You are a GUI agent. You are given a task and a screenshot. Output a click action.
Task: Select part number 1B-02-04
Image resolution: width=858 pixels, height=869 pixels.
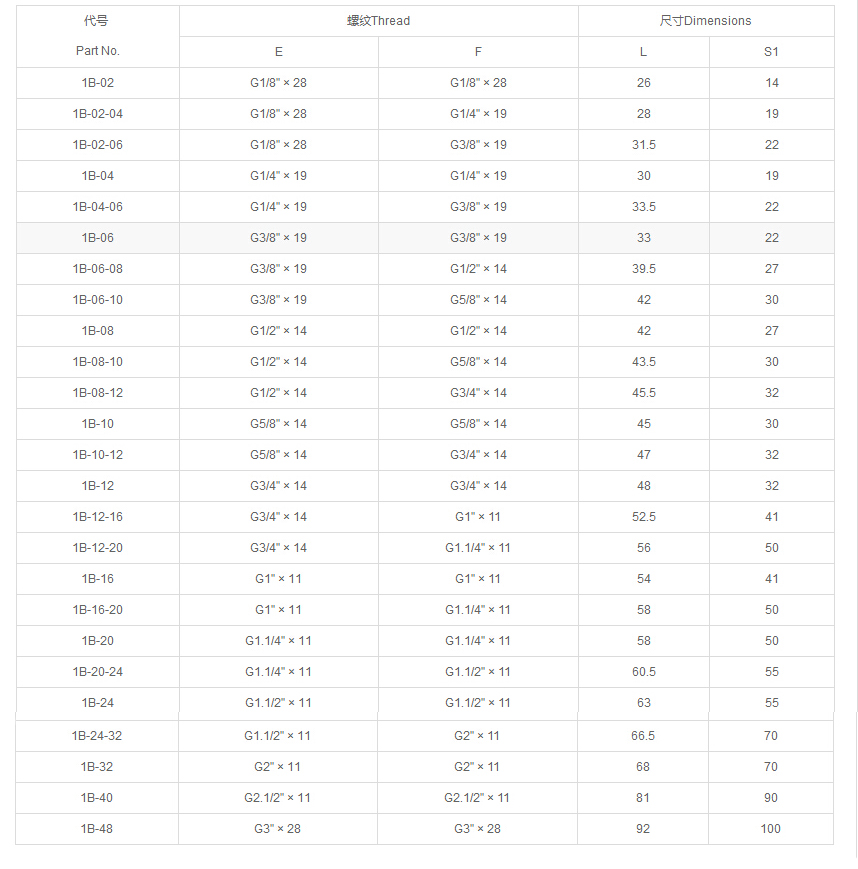tap(98, 114)
